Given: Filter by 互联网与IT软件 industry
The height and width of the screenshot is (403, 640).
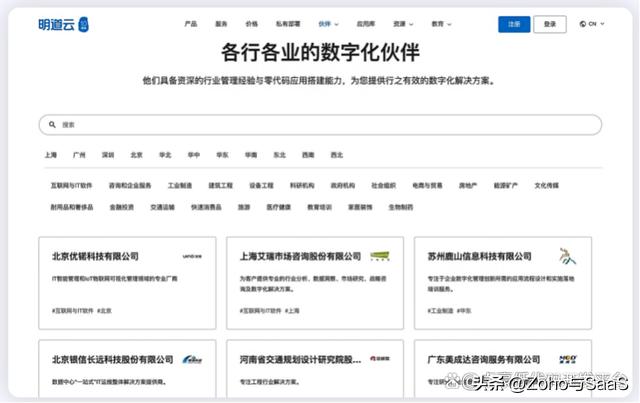Looking at the screenshot, I should [x=71, y=185].
